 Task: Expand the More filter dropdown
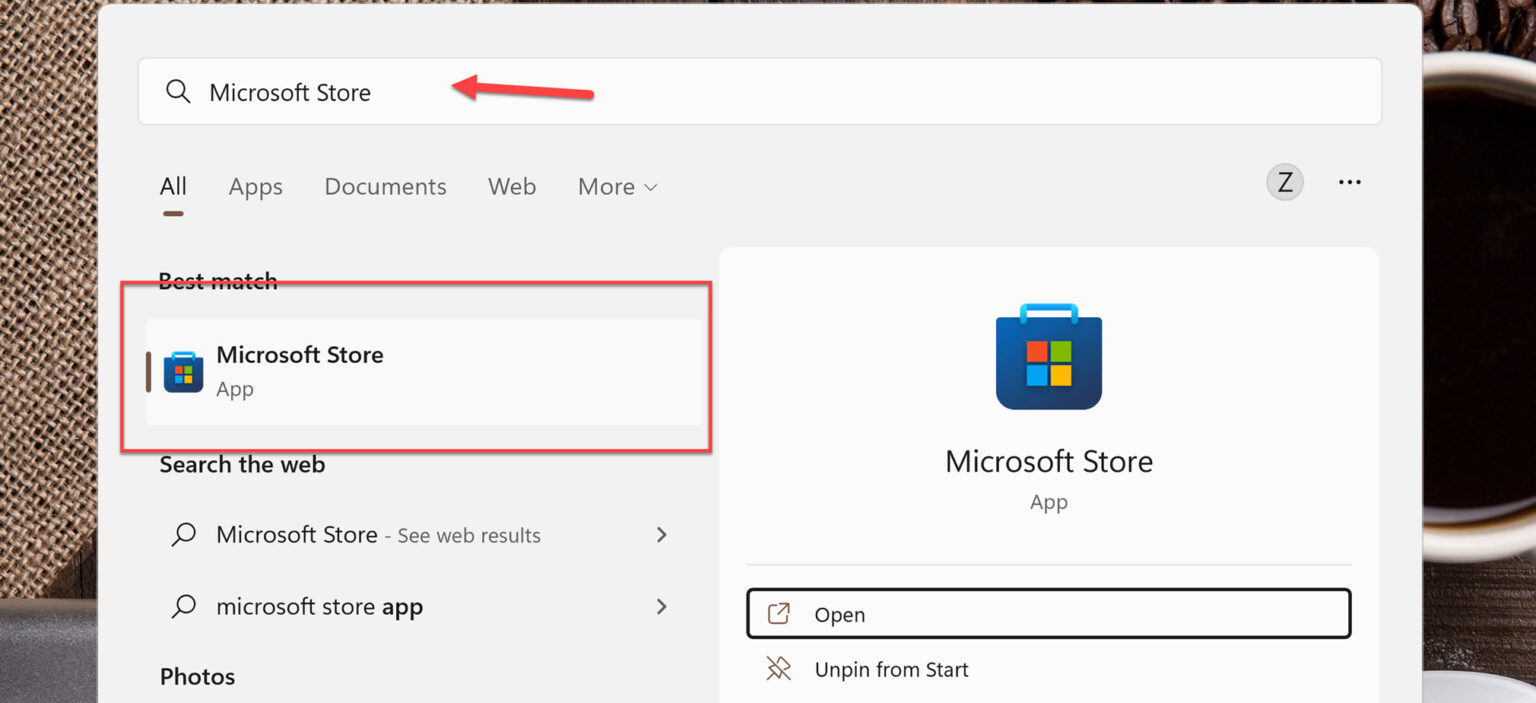pos(617,187)
